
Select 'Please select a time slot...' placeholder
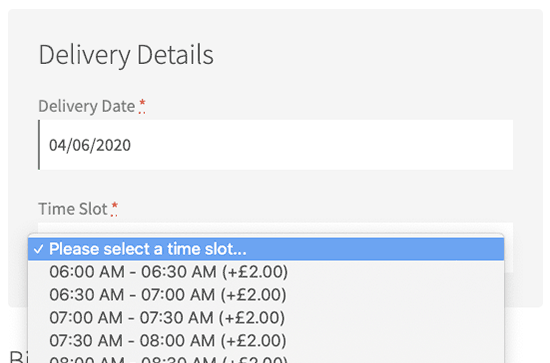click(x=266, y=249)
